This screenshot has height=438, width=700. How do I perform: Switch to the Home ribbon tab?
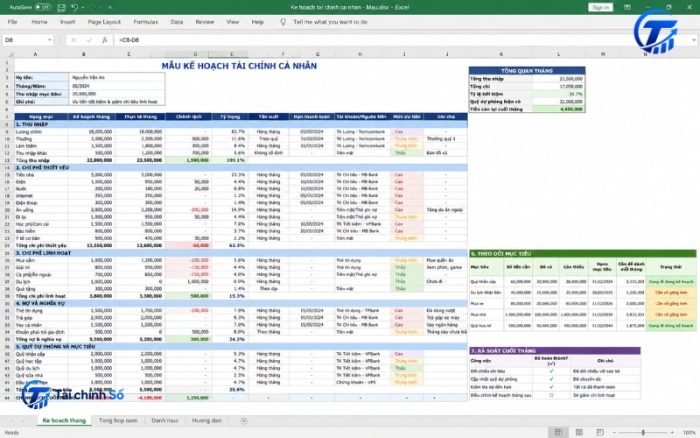point(39,22)
